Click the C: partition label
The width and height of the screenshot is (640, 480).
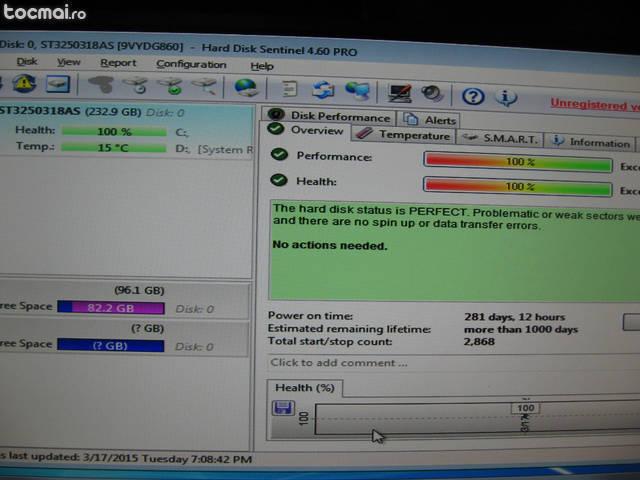click(182, 133)
